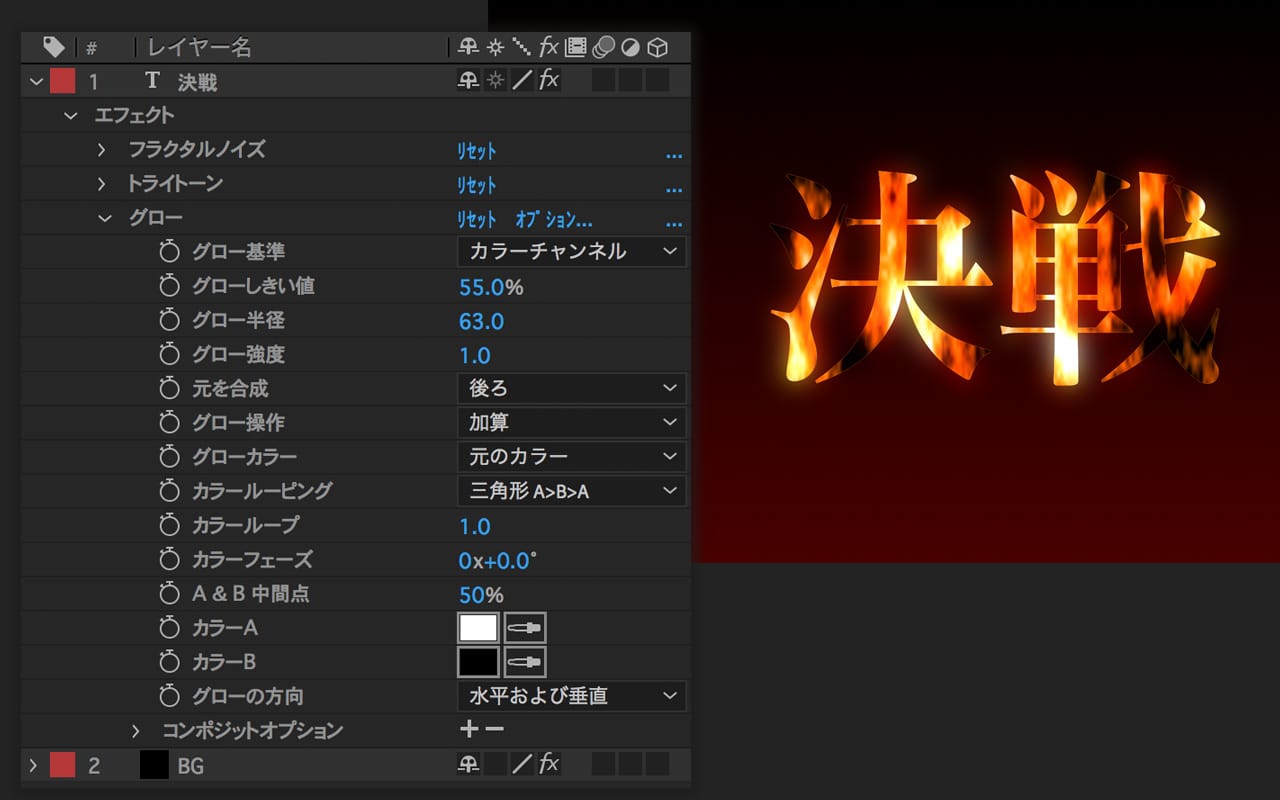This screenshot has width=1280, height=800.
Task: Open the グロー操作 dropdown set to 加算
Action: coord(571,422)
